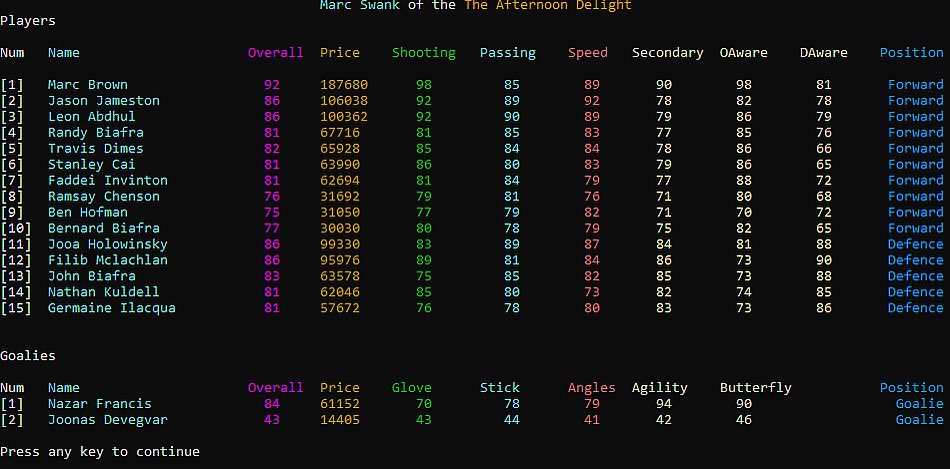This screenshot has height=469, width=950.
Task: Click the Goalies section heading
Action: pos(28,356)
